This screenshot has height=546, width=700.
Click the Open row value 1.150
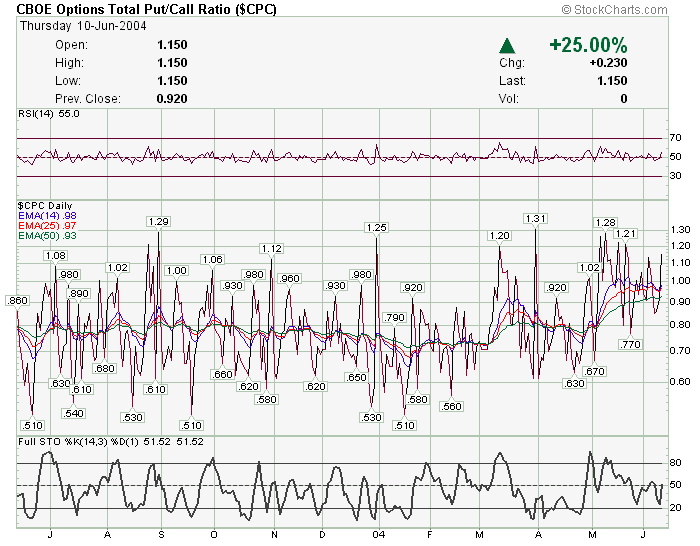[x=172, y=45]
